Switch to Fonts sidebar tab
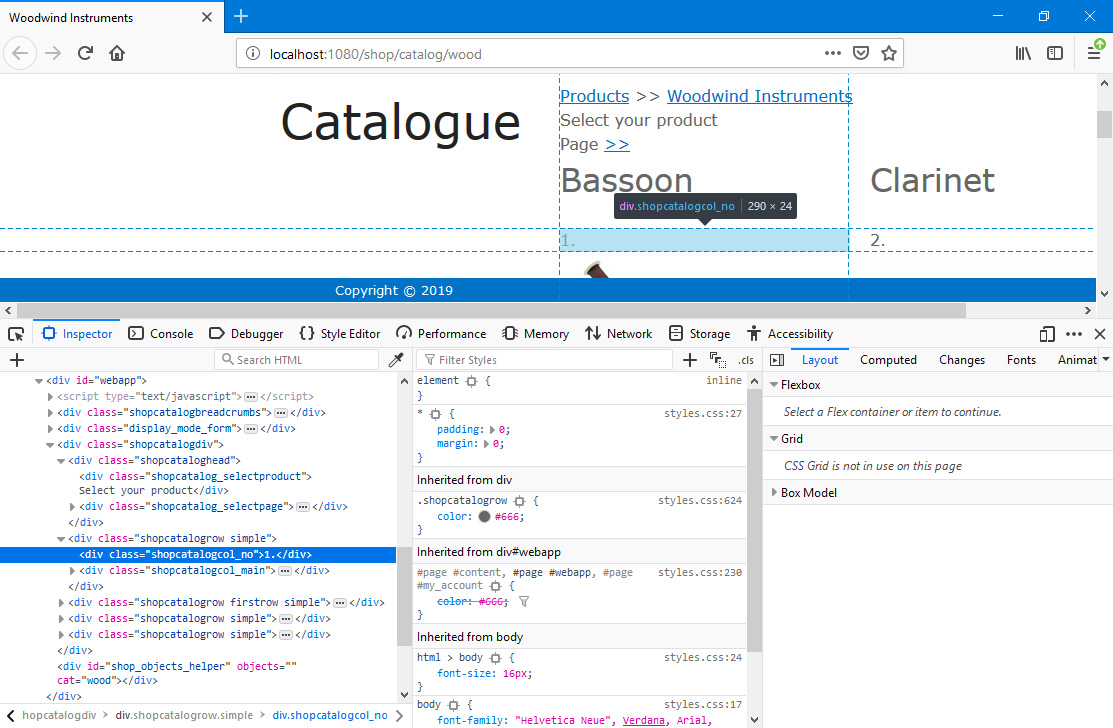 [1021, 360]
